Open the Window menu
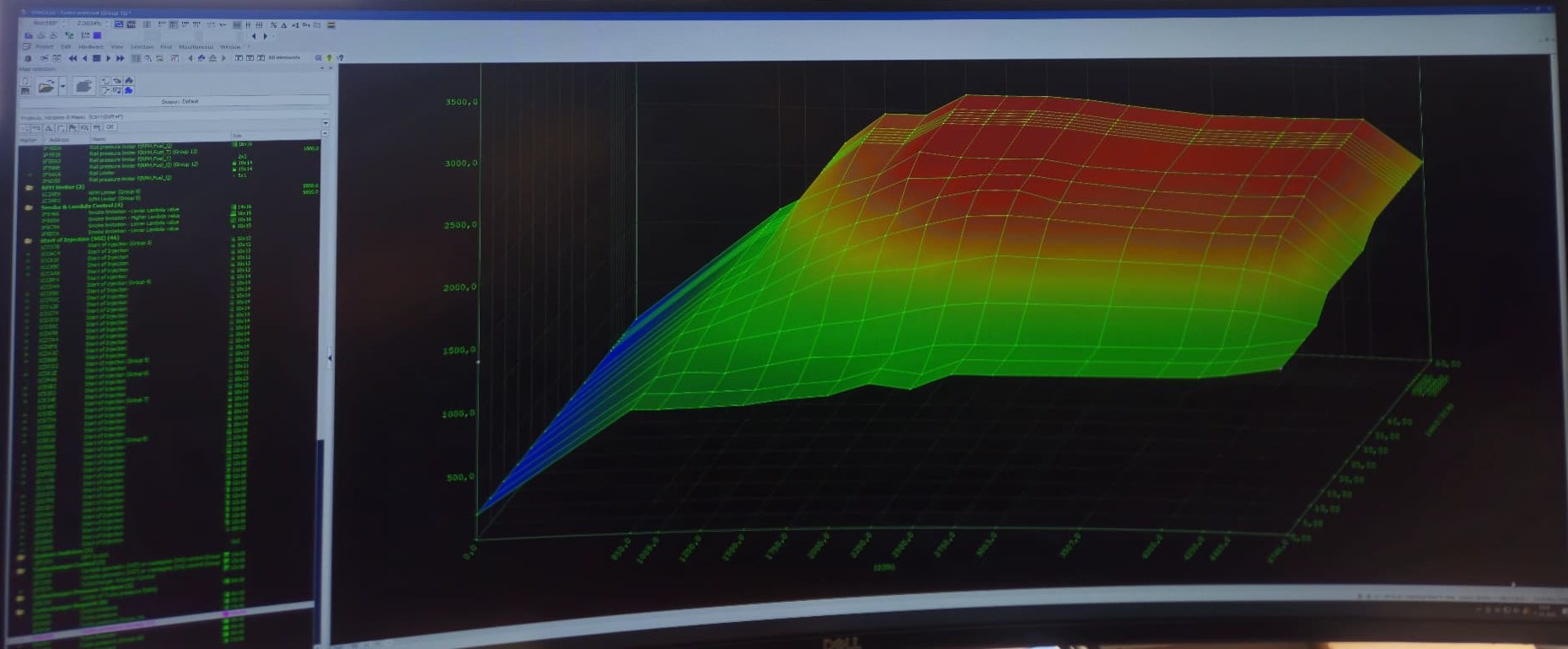This screenshot has height=649, width=1568. coord(230,47)
